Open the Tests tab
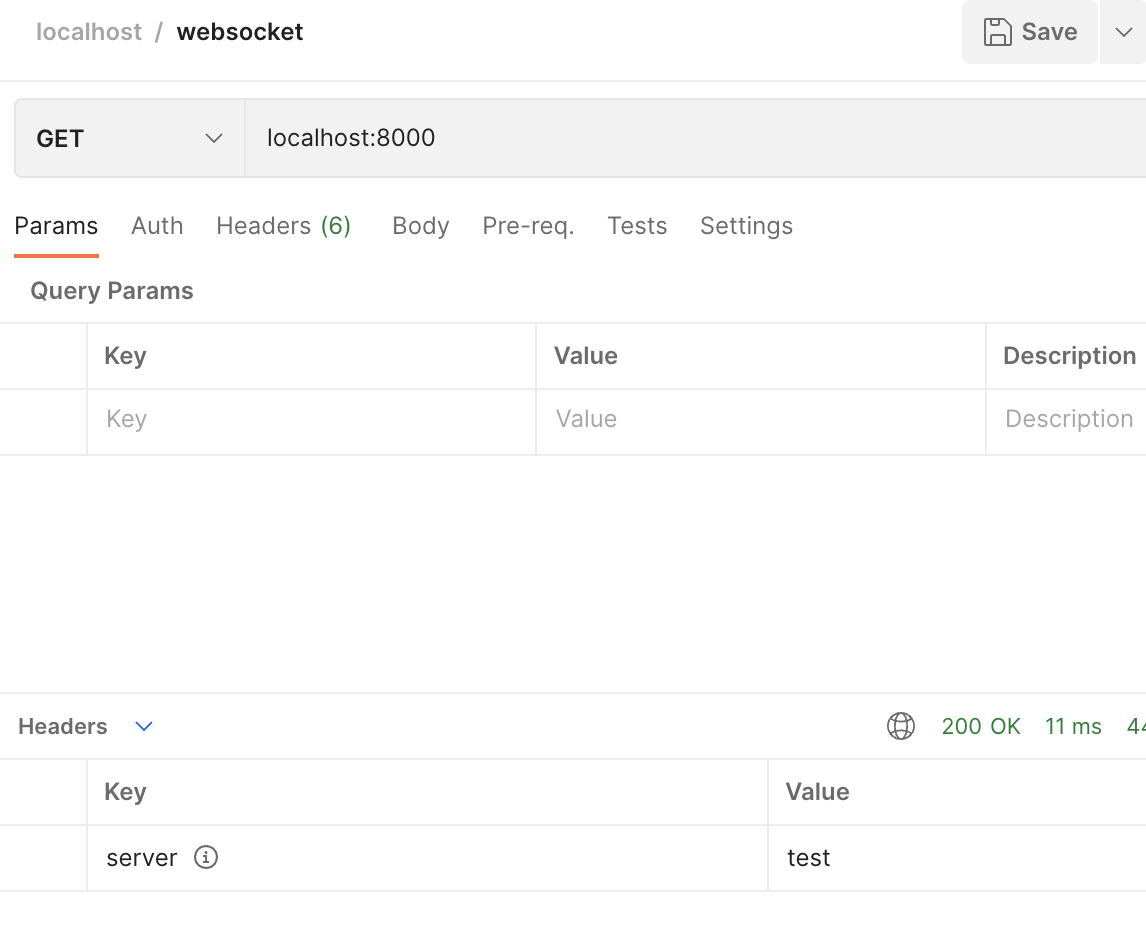Screen dimensions: 1146x948 pos(637,226)
